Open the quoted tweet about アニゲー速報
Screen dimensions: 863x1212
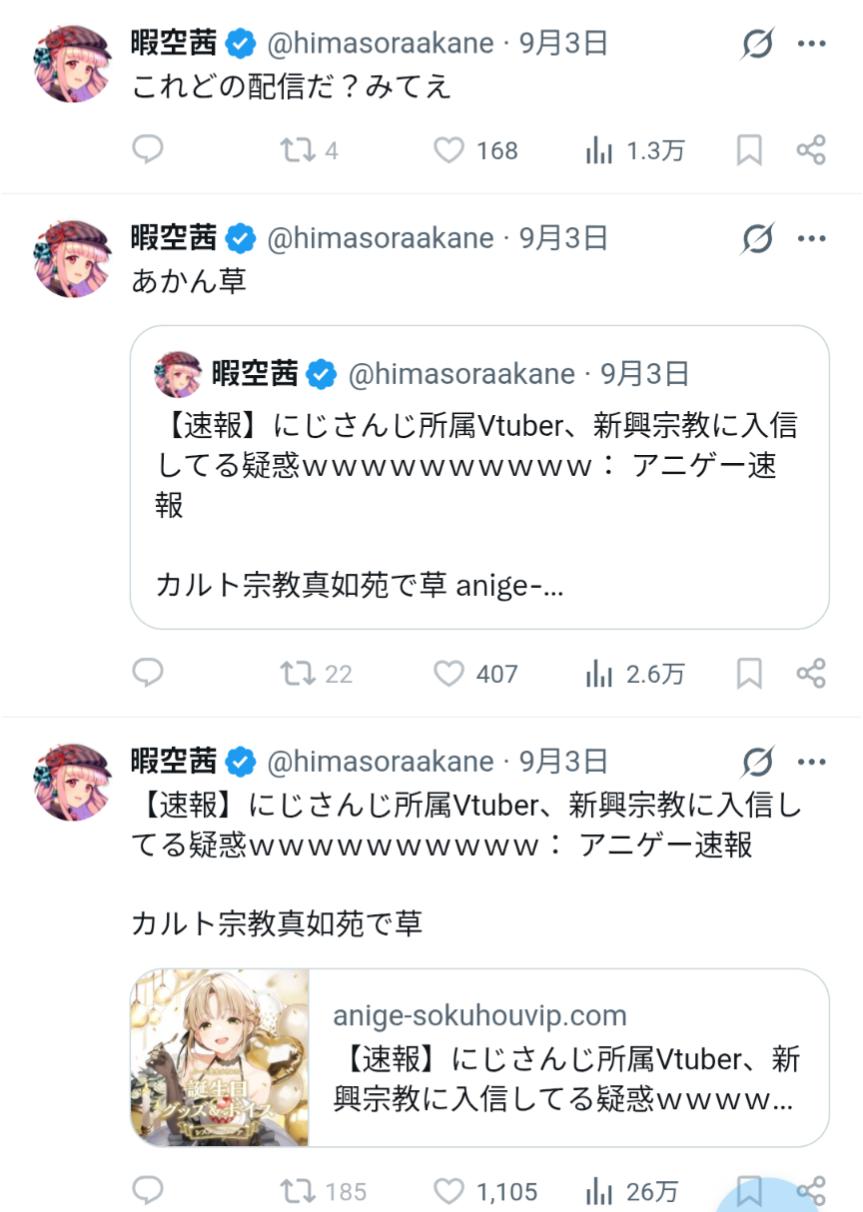tap(480, 477)
